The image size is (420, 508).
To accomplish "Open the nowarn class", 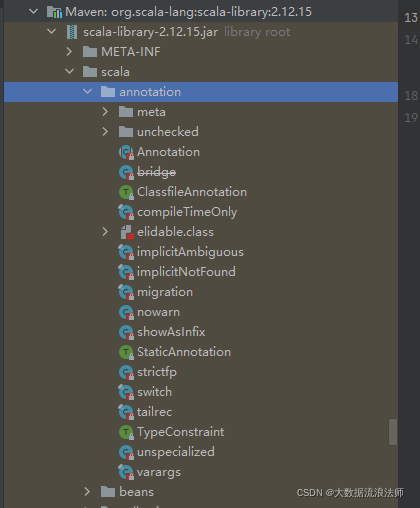I will point(159,312).
